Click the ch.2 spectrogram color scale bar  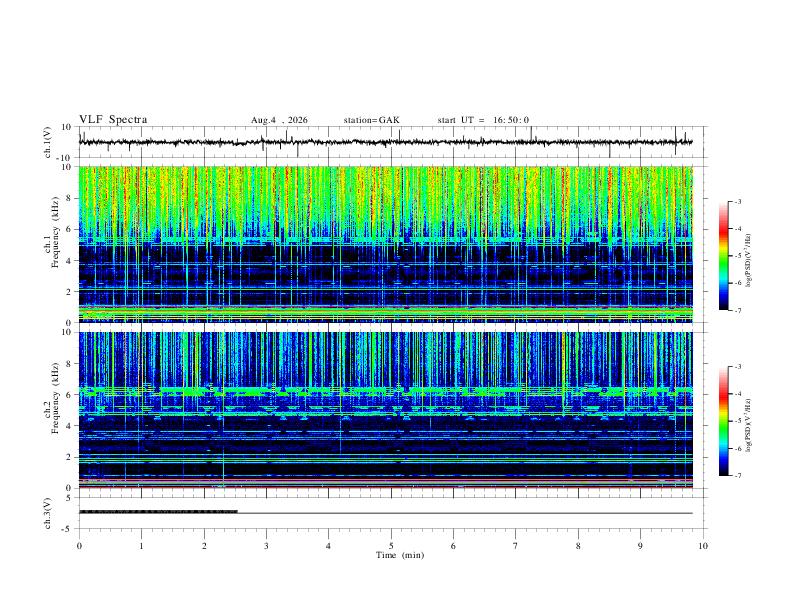[x=723, y=421]
